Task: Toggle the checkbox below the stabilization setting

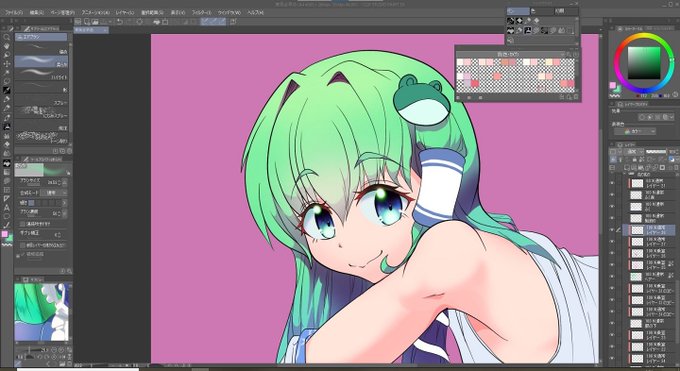Action: pyautogui.click(x=22, y=245)
